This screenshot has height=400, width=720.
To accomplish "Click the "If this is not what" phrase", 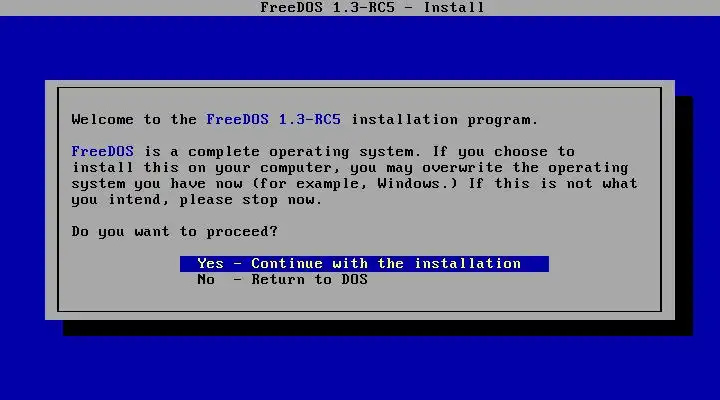I will 553,184.
